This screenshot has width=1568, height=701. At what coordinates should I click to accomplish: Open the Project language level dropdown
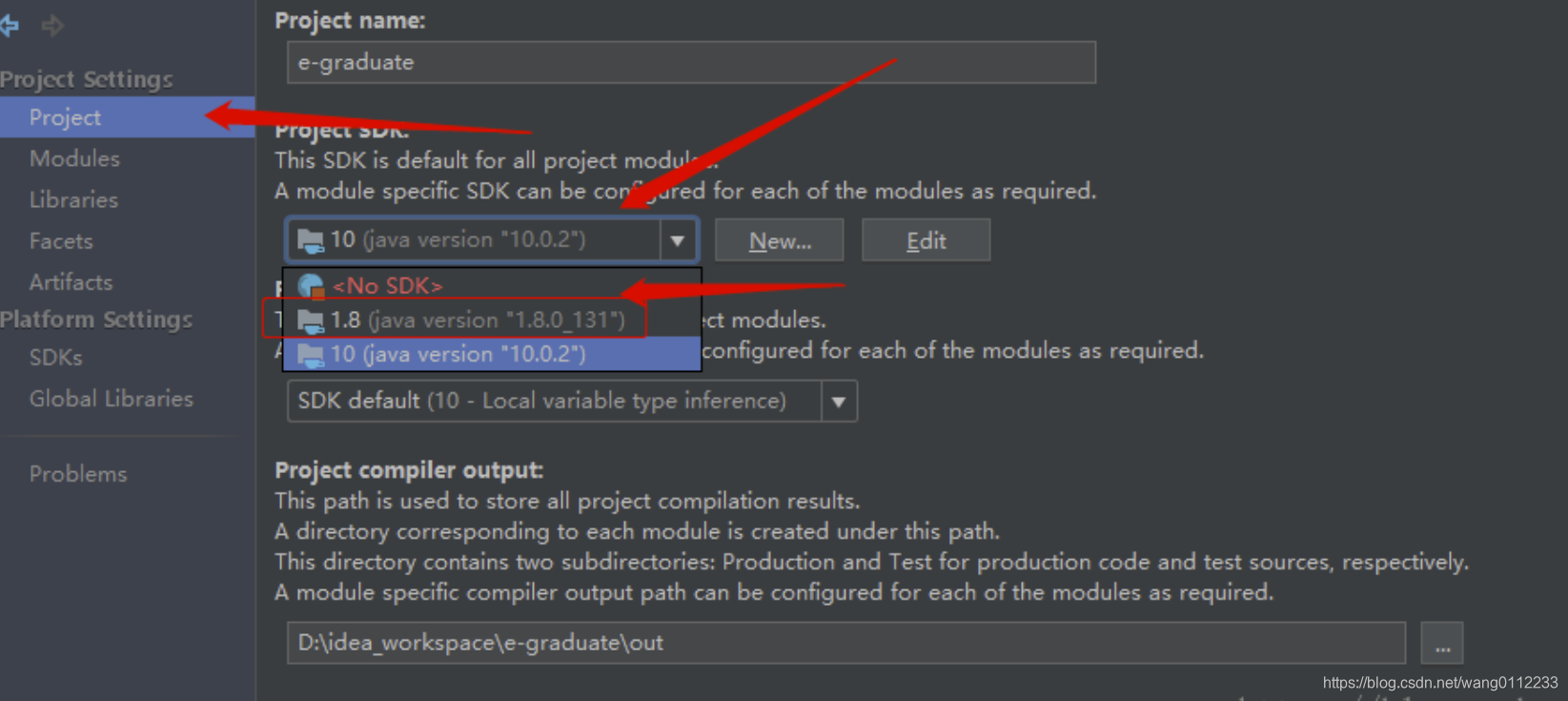pos(838,401)
